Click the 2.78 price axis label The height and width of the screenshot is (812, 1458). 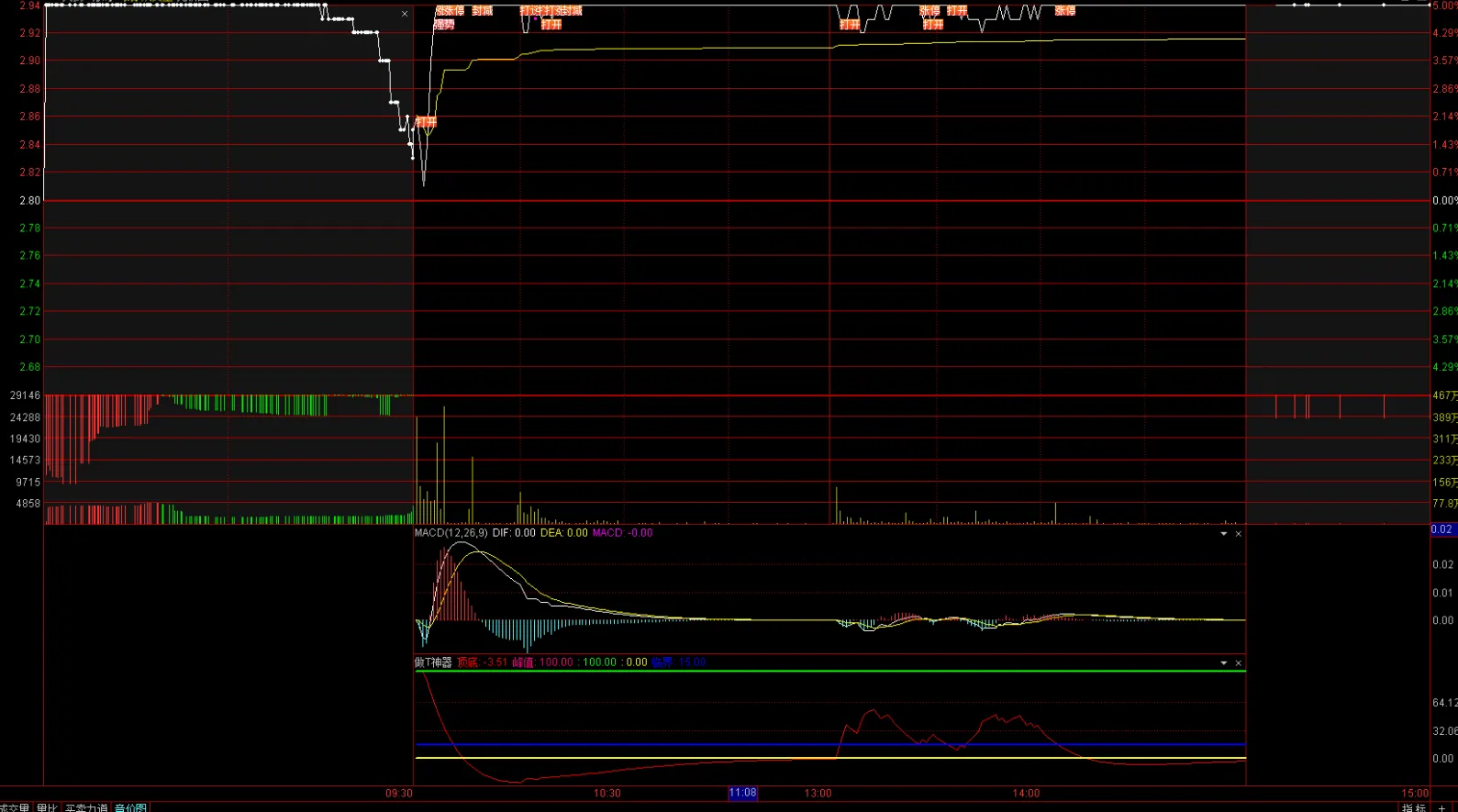[30, 228]
